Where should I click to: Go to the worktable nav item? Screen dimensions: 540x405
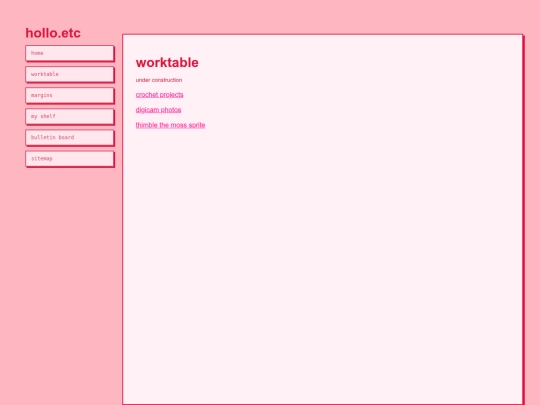[70, 74]
